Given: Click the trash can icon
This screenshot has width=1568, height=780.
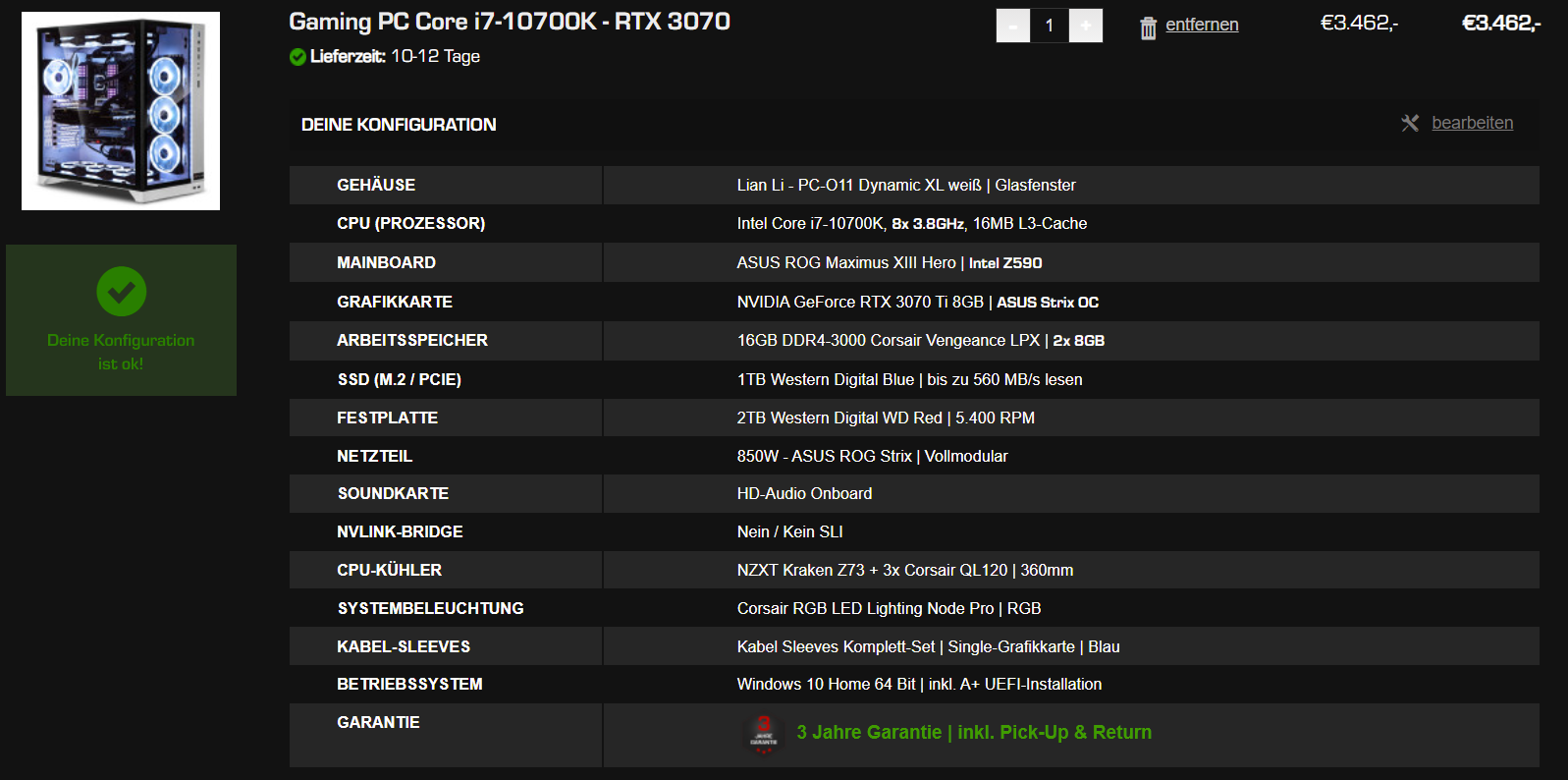Looking at the screenshot, I should pos(1148,28).
